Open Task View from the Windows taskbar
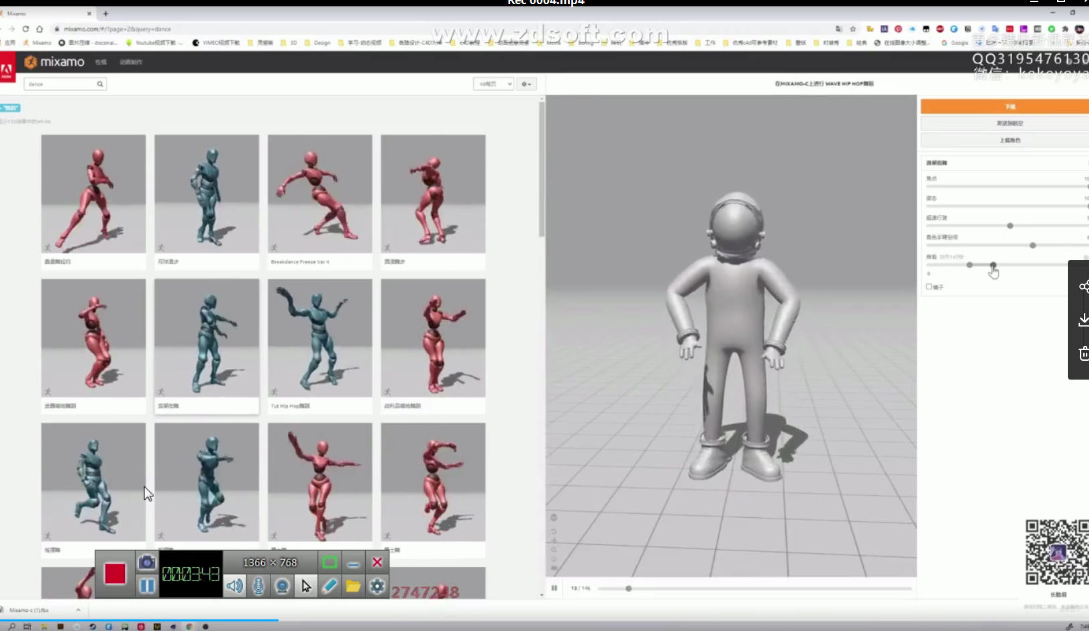This screenshot has height=631, width=1089. point(27,626)
